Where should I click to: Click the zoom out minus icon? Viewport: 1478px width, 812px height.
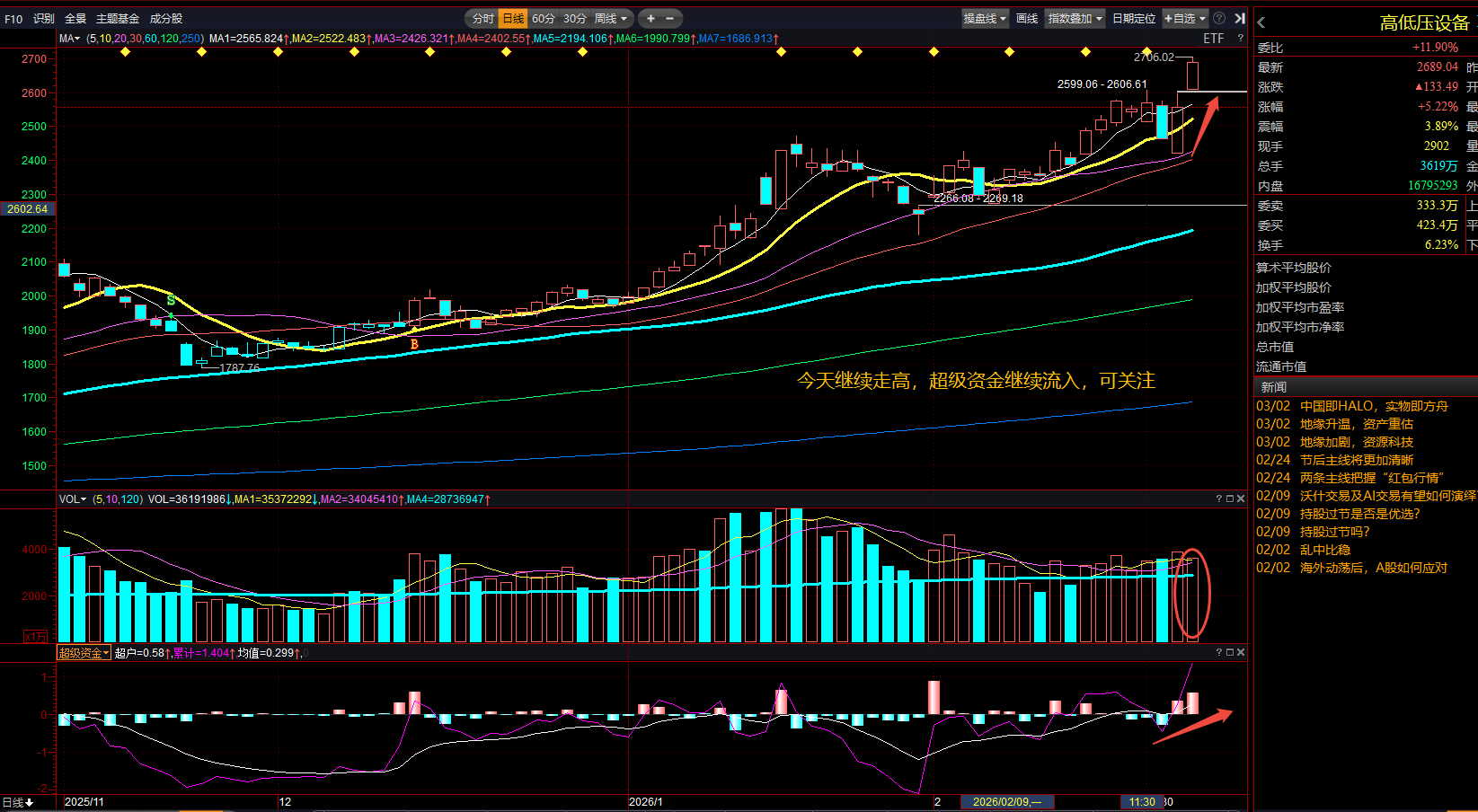pyautogui.click(x=669, y=18)
